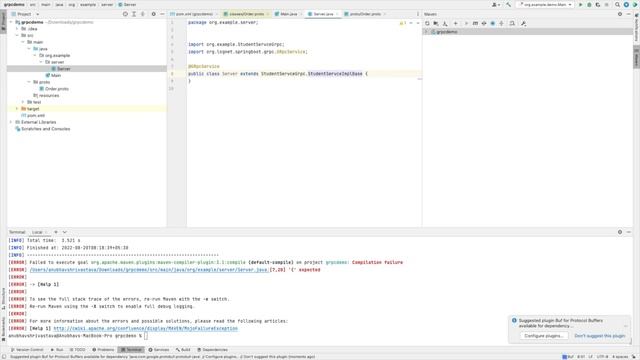
Task: Collapse the org.example package
Action: tap(35, 56)
